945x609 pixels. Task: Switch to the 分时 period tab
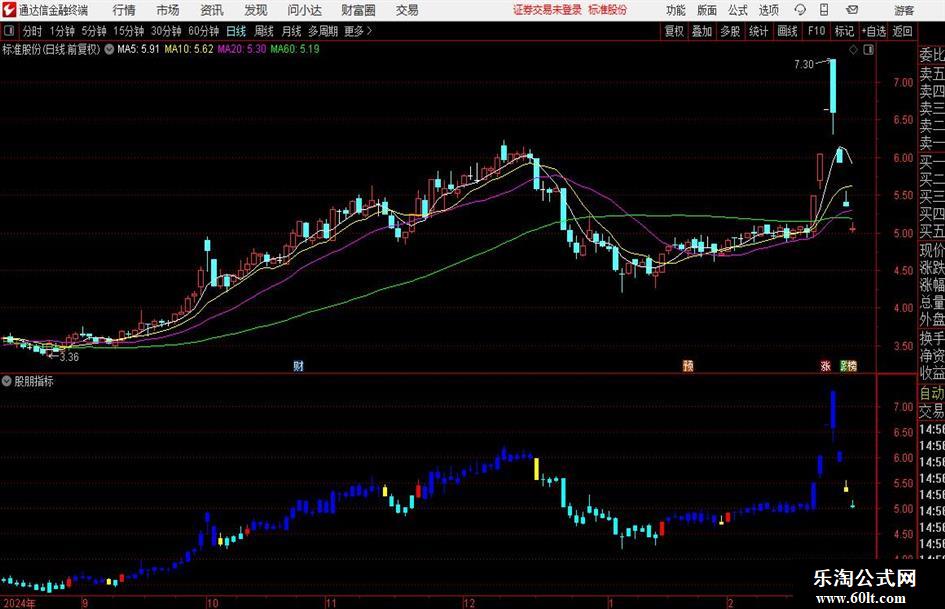click(33, 31)
